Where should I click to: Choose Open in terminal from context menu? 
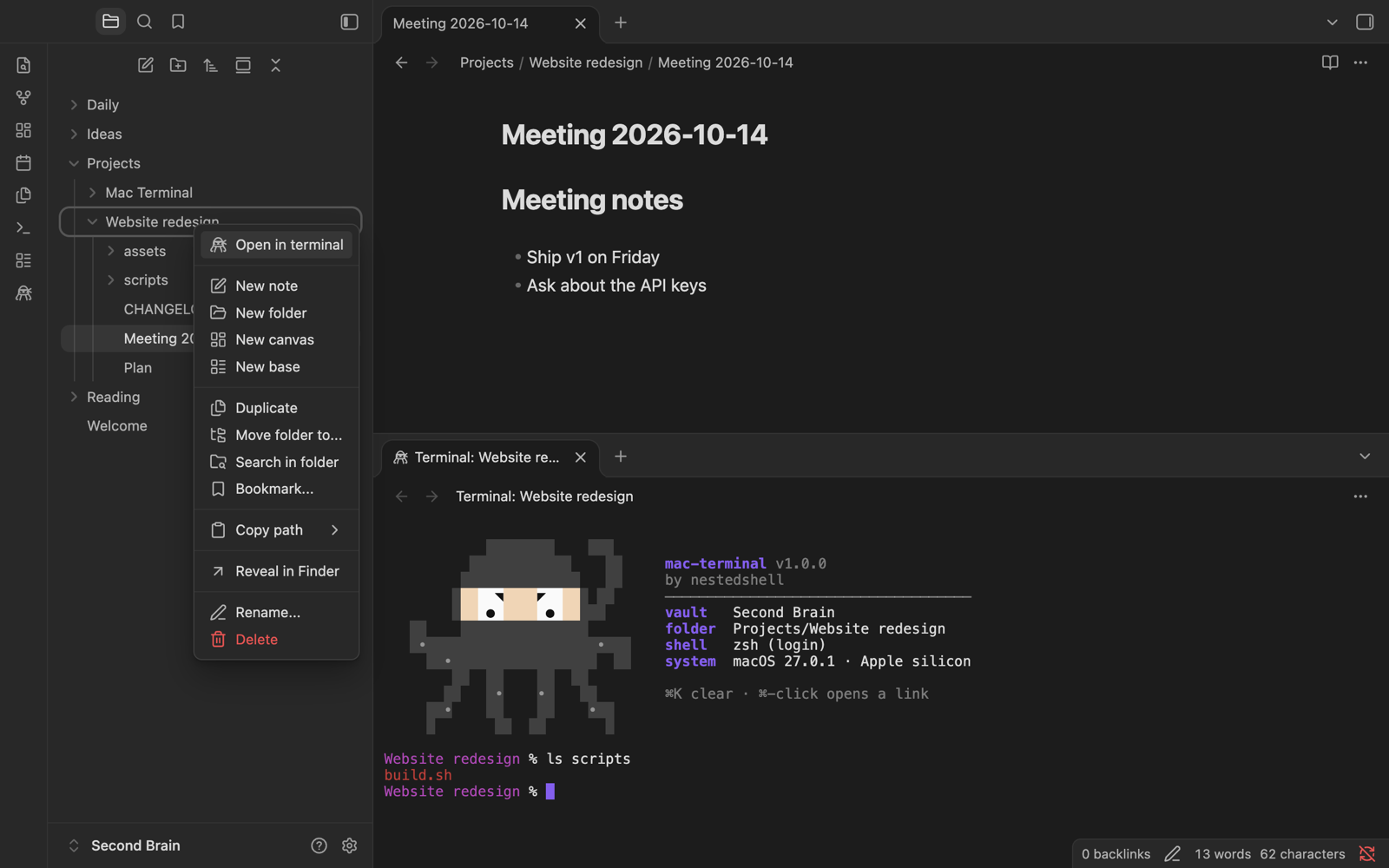click(276, 245)
